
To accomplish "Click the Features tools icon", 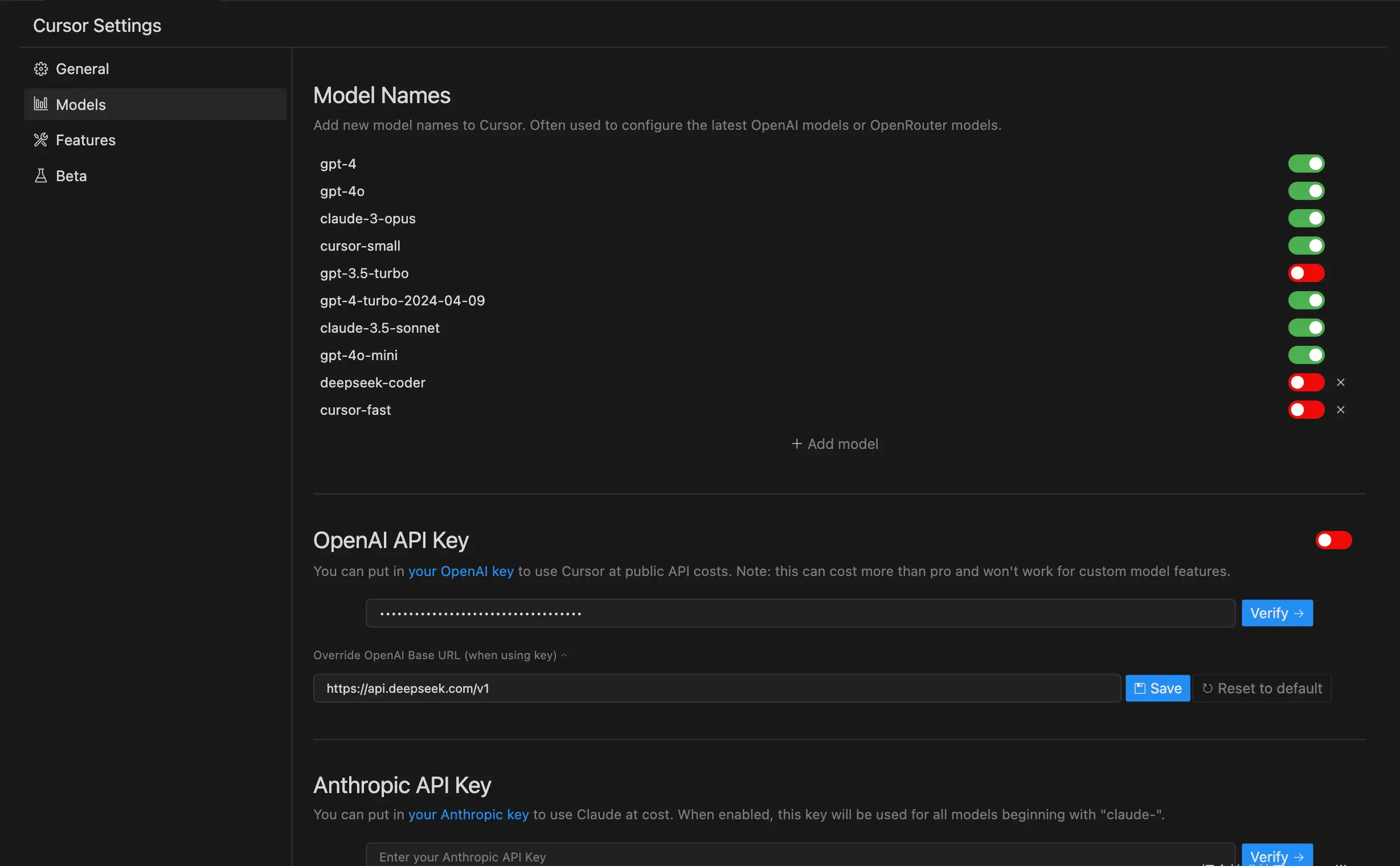I will [x=40, y=140].
